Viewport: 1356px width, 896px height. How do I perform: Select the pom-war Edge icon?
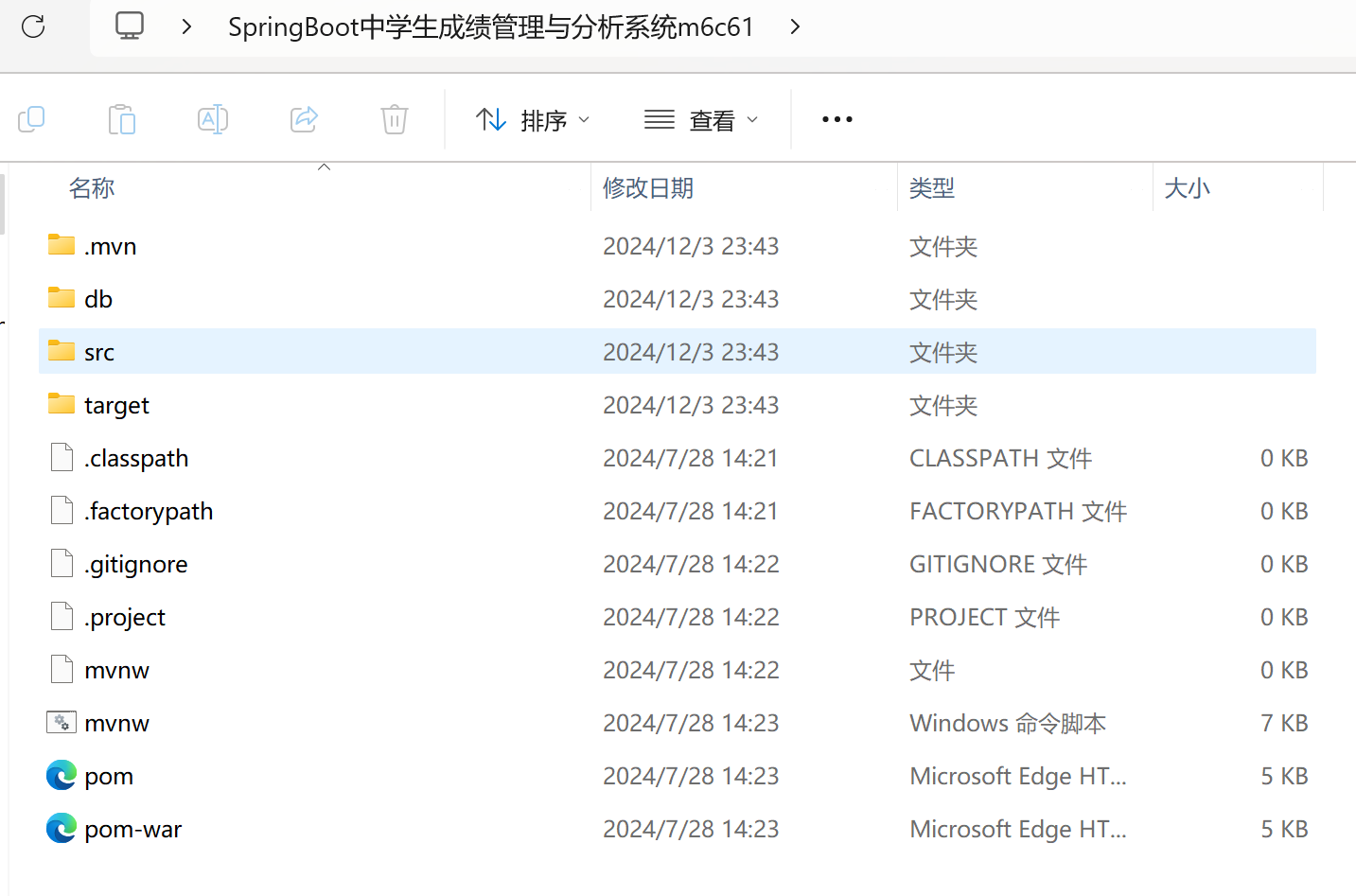(62, 828)
